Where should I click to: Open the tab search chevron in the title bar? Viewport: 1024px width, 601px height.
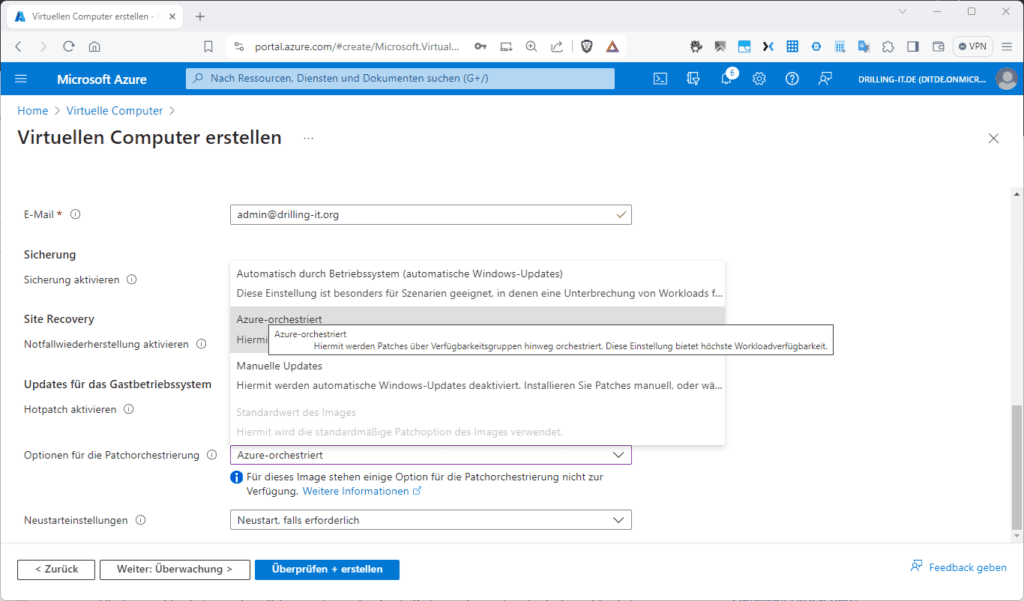click(x=903, y=12)
